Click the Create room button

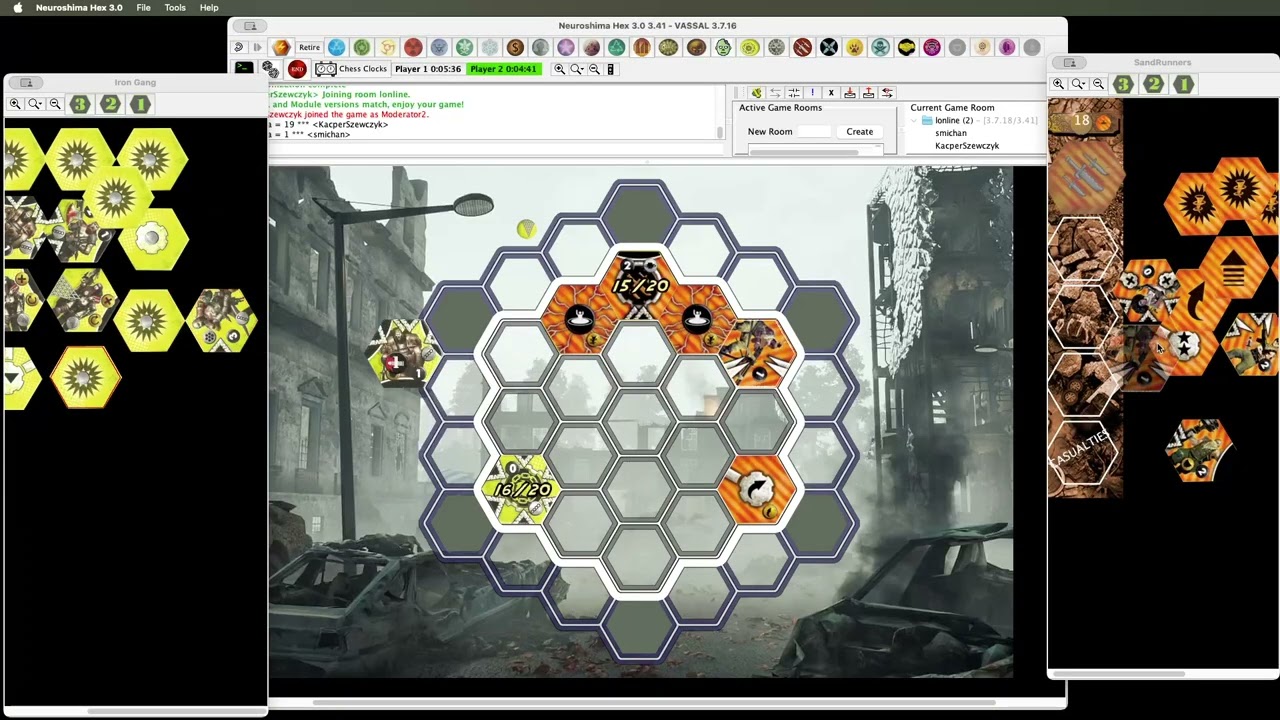click(x=860, y=131)
